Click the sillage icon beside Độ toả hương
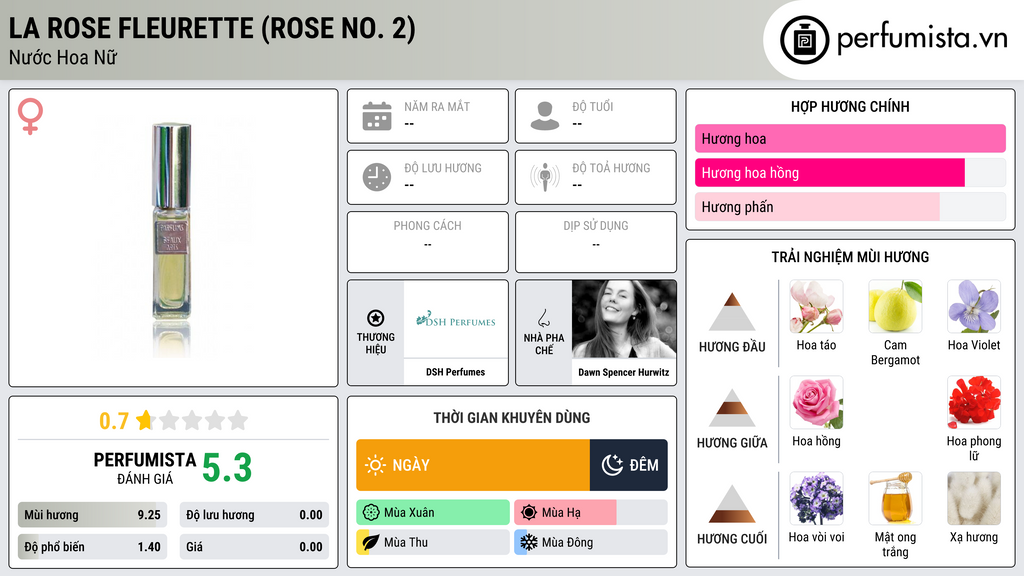The height and width of the screenshot is (576, 1024). (x=545, y=177)
